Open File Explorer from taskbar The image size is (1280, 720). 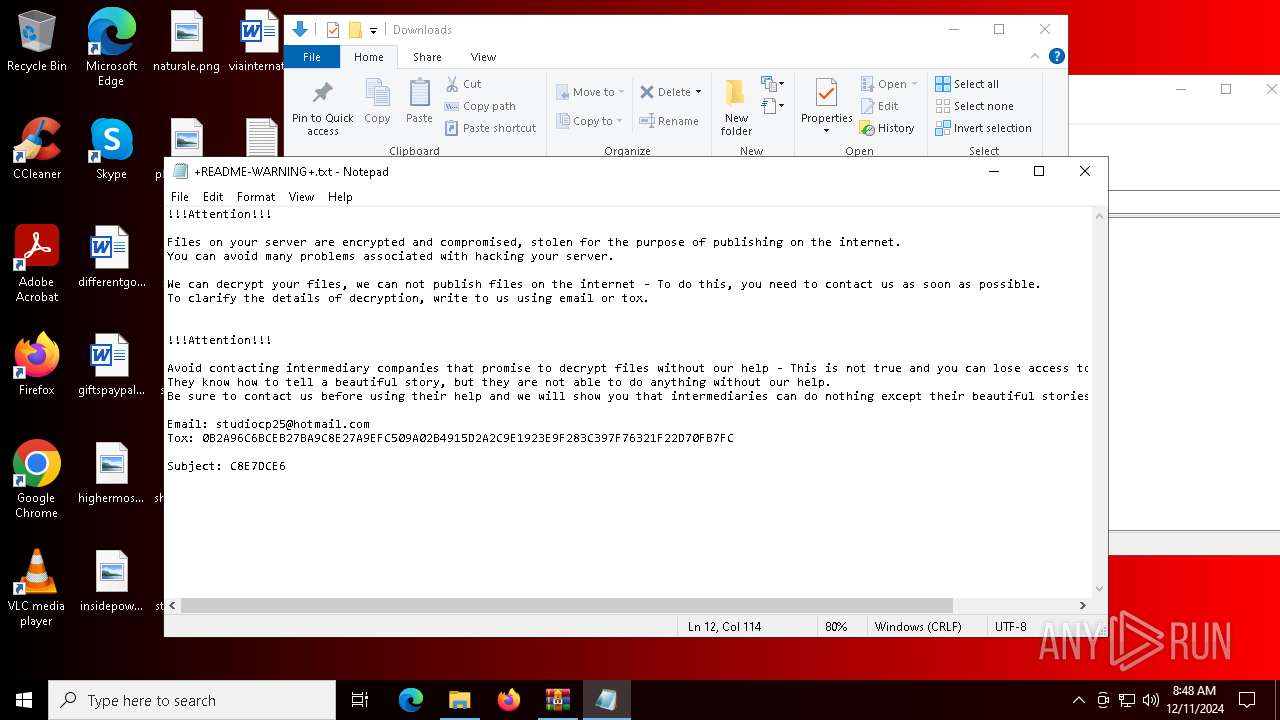point(459,700)
